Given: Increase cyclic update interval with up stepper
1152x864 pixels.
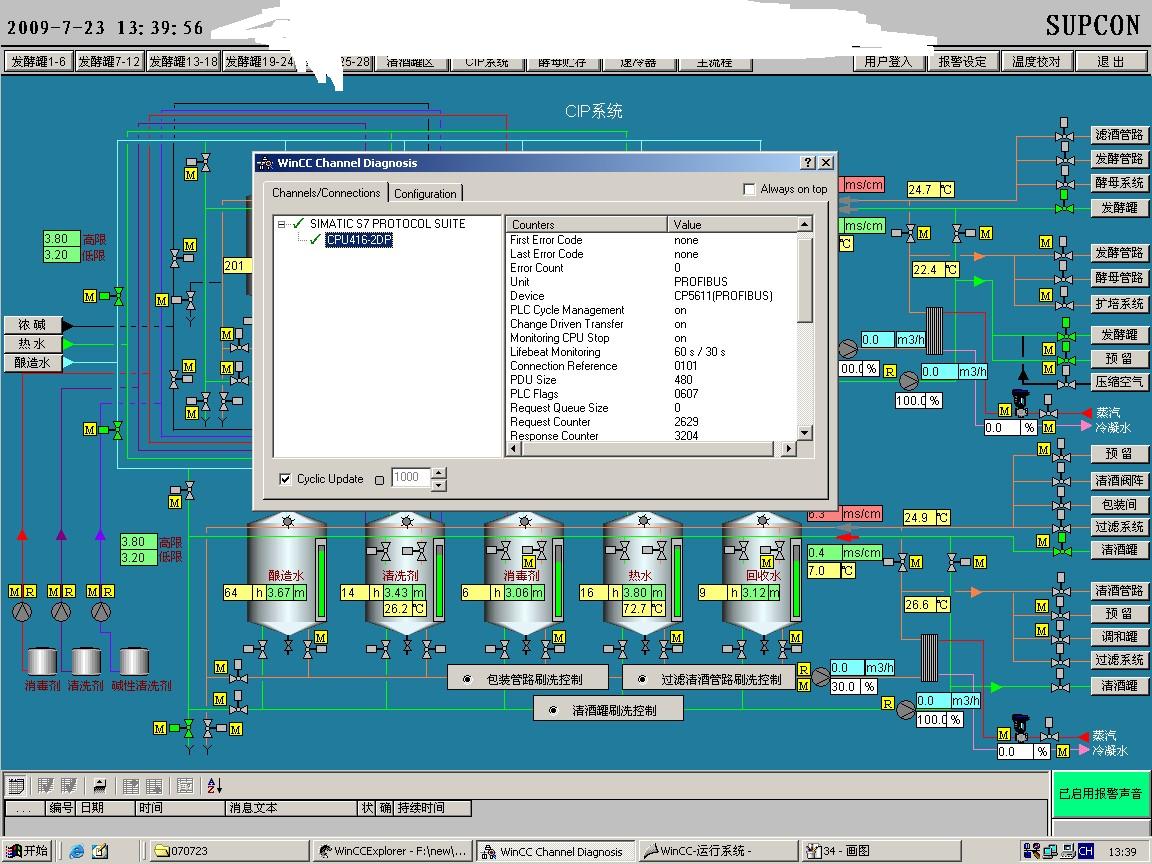Looking at the screenshot, I should 439,472.
